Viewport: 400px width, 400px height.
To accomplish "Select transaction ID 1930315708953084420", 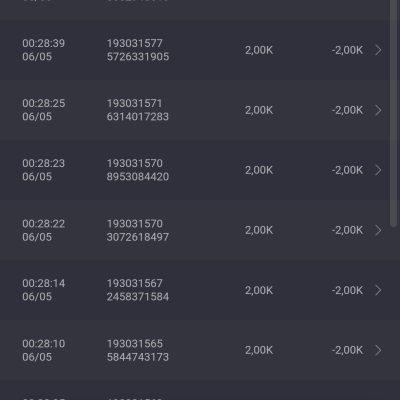I will pos(138,170).
